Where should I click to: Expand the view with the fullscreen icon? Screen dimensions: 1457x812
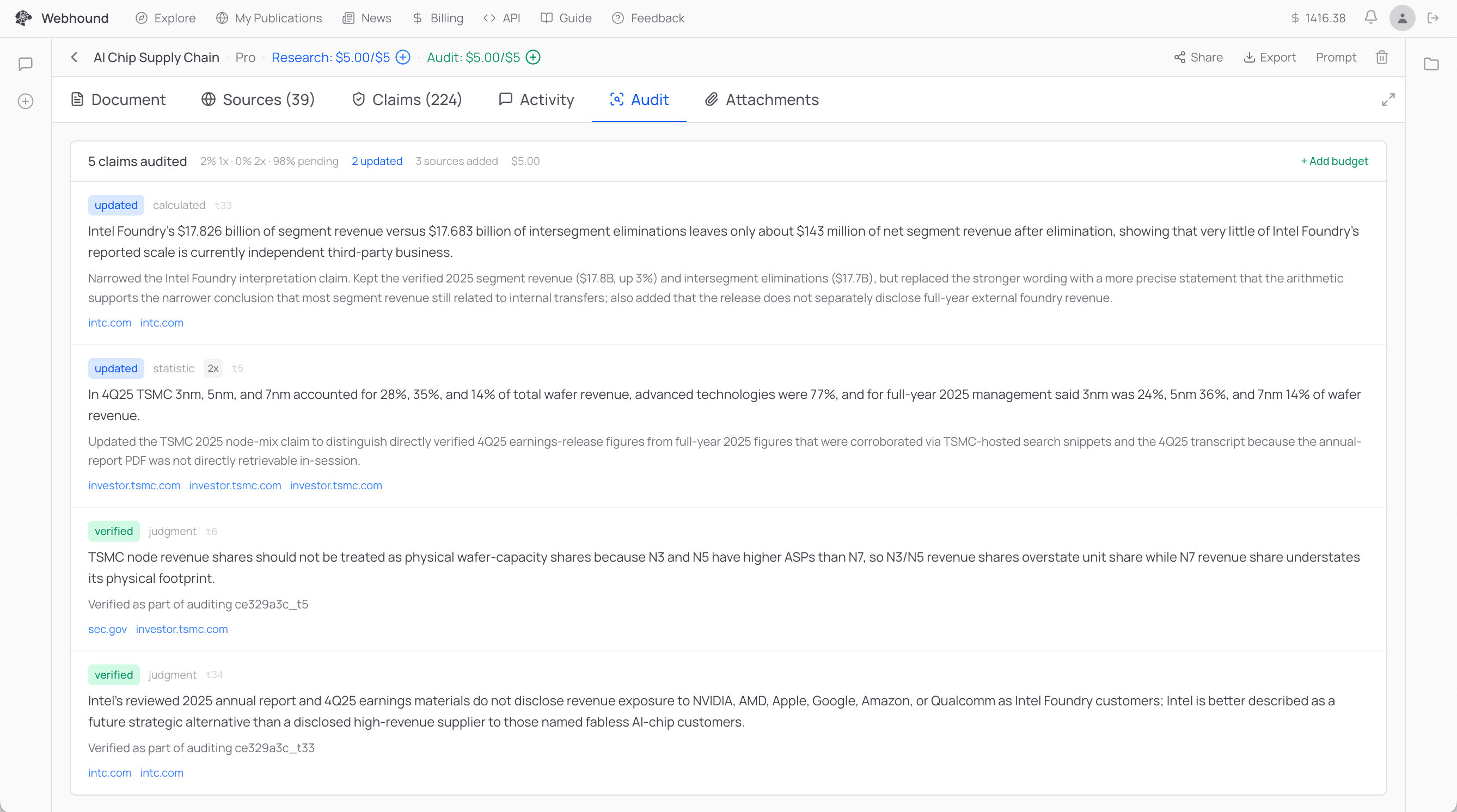point(1388,100)
